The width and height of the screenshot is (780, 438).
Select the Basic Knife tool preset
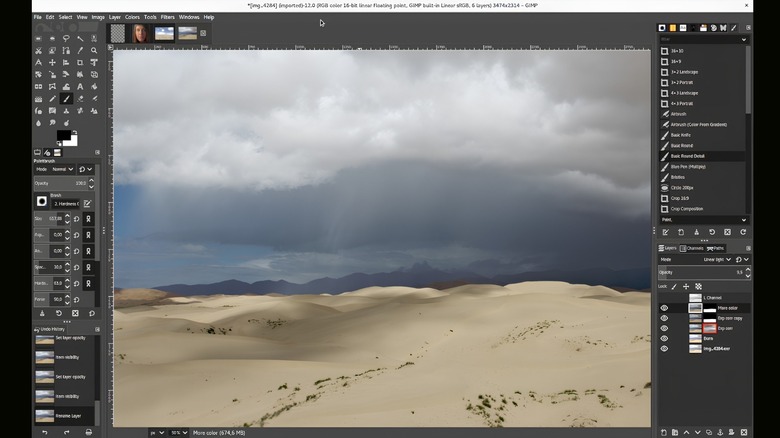click(702, 135)
